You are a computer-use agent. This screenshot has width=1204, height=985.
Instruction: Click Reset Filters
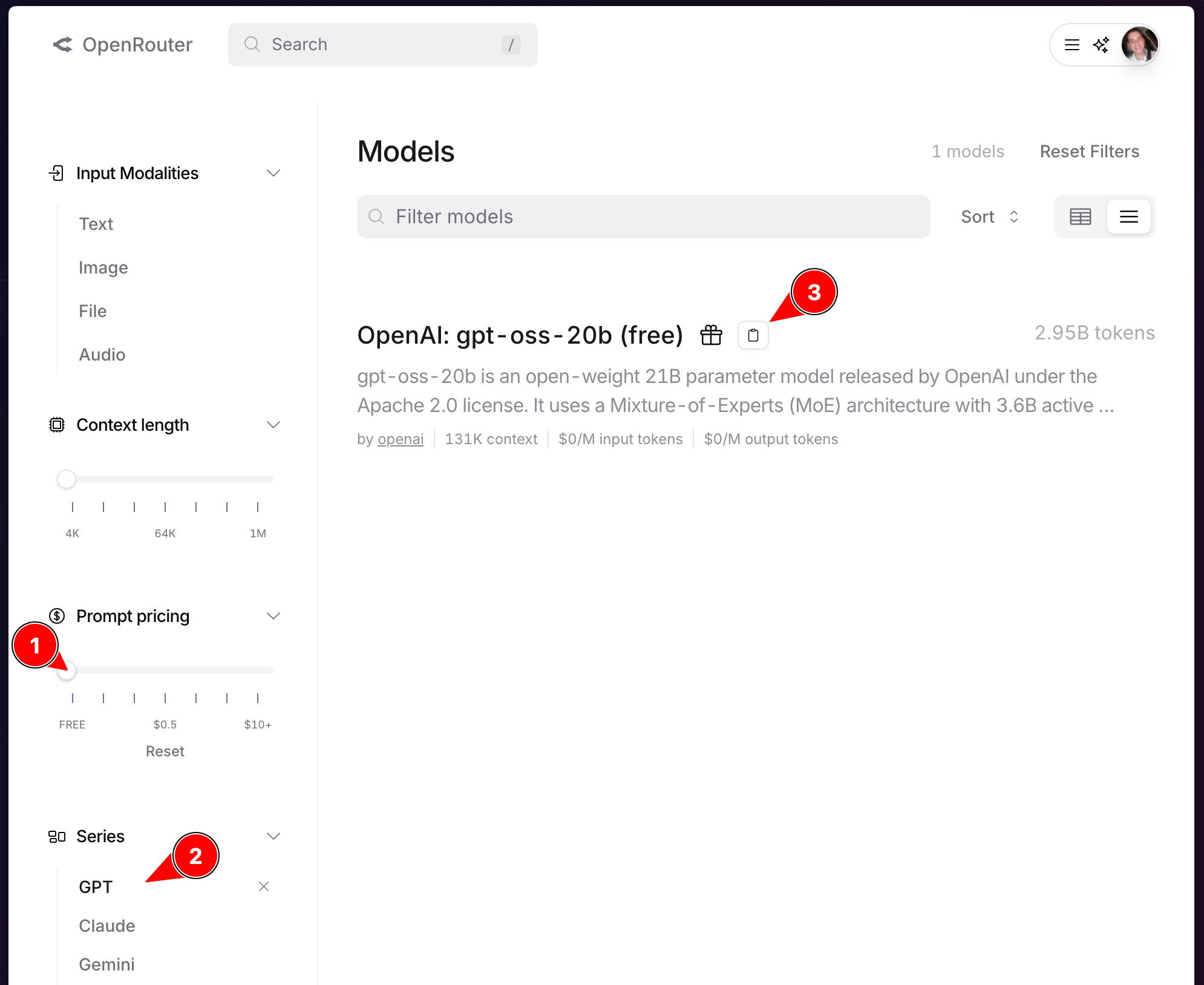click(1090, 151)
